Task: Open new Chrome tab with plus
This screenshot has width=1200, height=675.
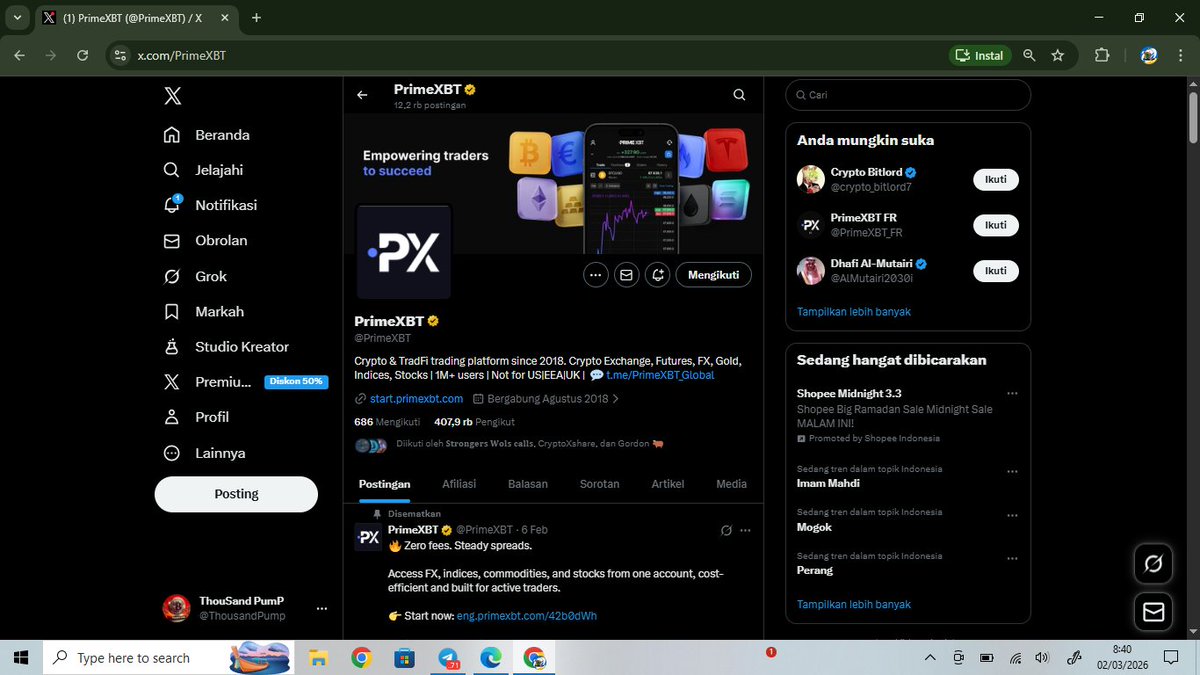Action: (257, 18)
